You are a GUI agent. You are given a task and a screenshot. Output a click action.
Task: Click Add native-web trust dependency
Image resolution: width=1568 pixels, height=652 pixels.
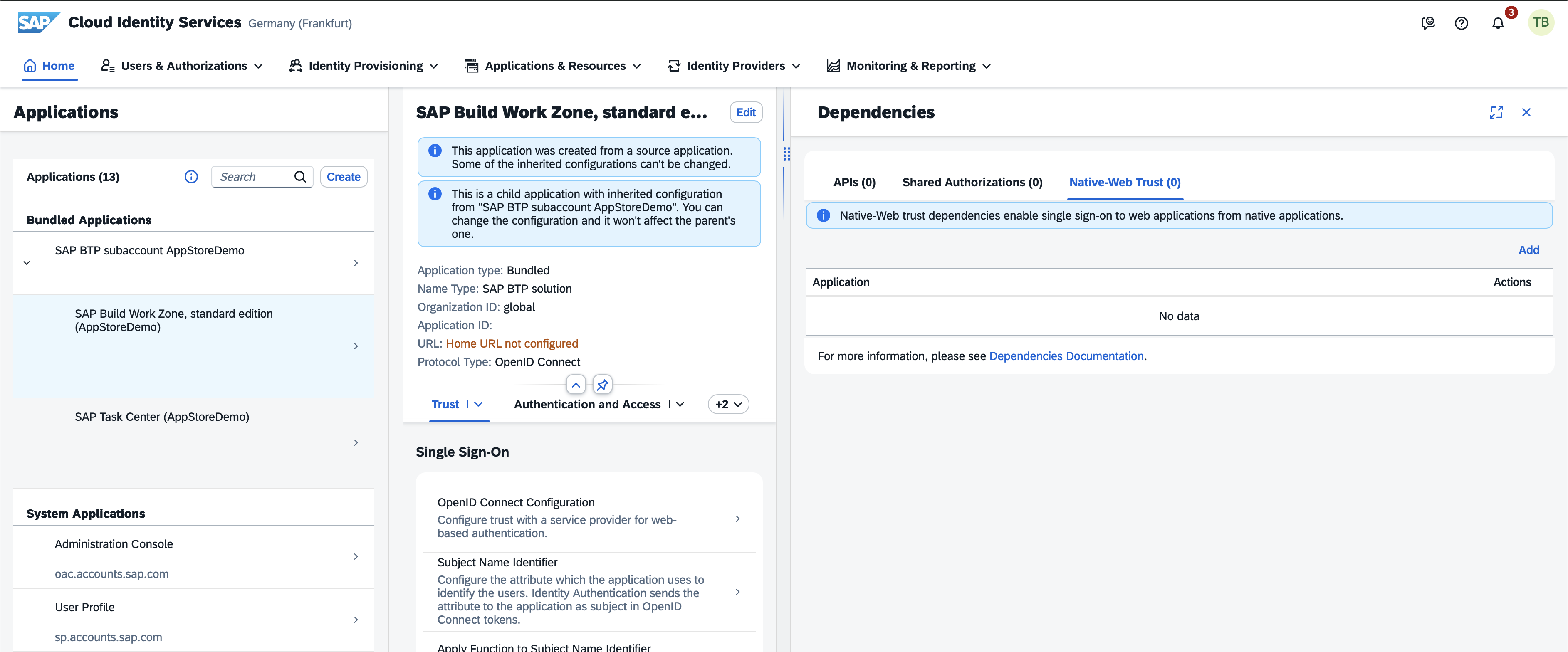point(1528,249)
